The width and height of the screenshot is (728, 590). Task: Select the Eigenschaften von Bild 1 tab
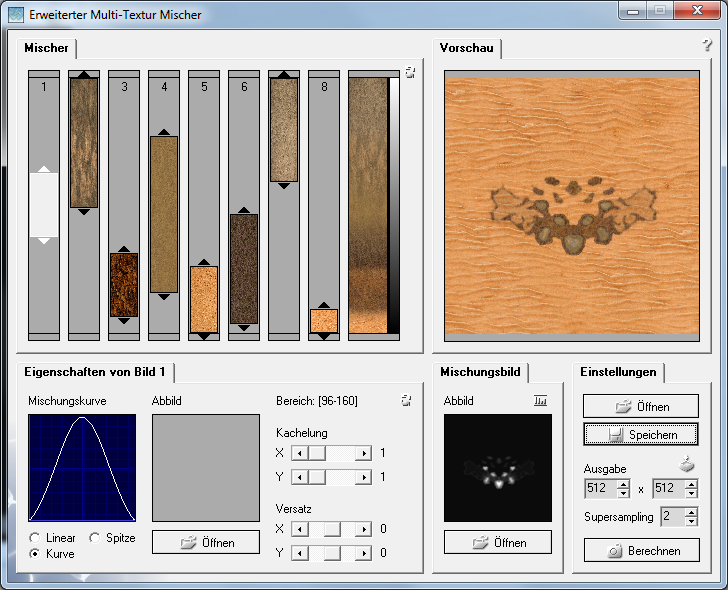[x=95, y=372]
